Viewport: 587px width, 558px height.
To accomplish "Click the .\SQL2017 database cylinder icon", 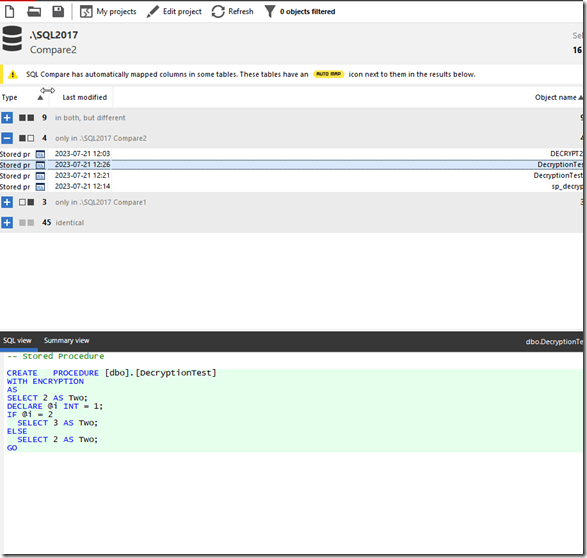I will tap(12, 39).
